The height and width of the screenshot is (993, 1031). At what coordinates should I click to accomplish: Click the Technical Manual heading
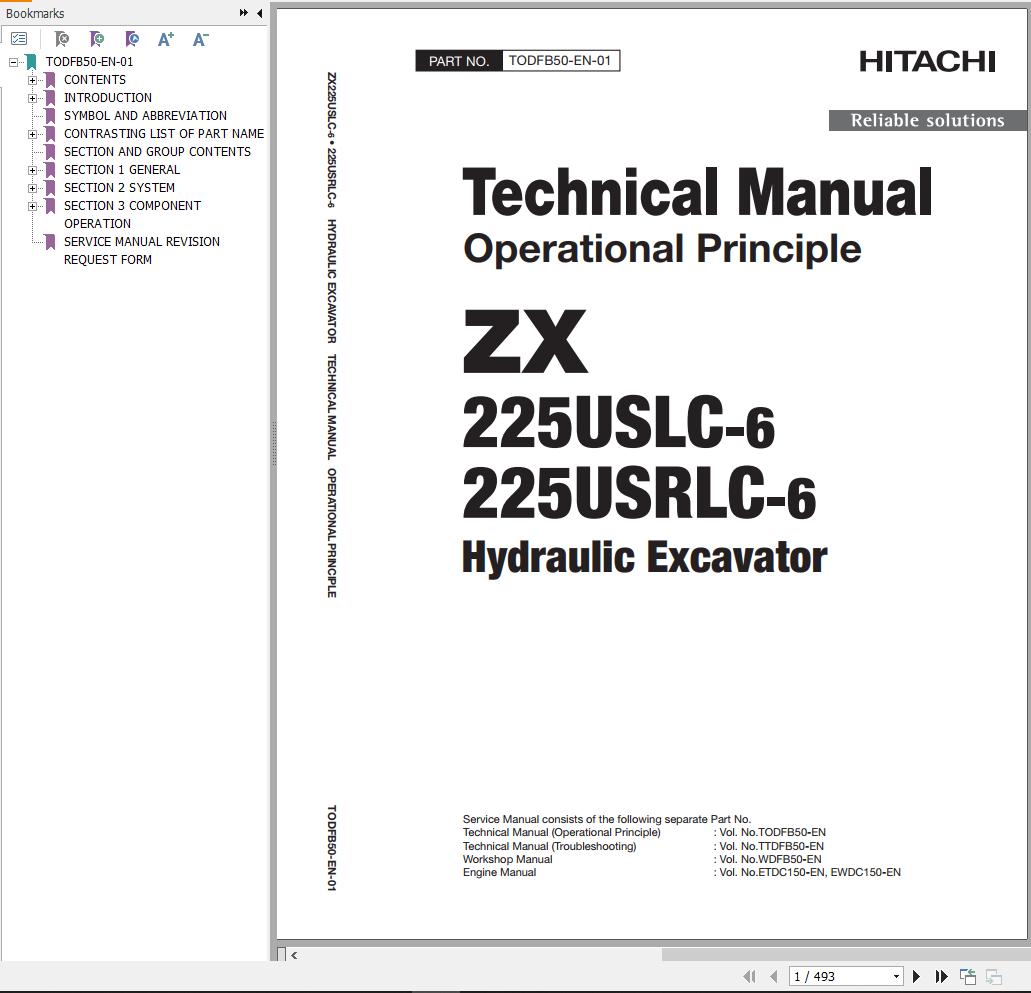pyautogui.click(x=697, y=192)
